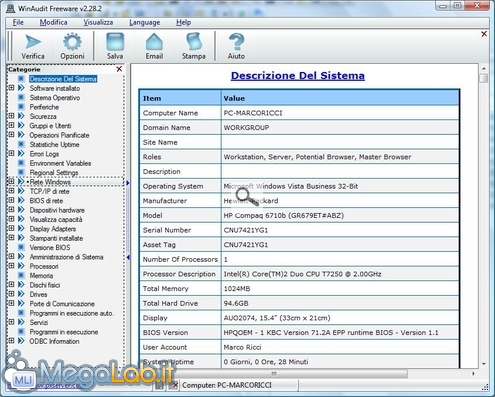Expand Stampanti installate node

coord(11,238)
